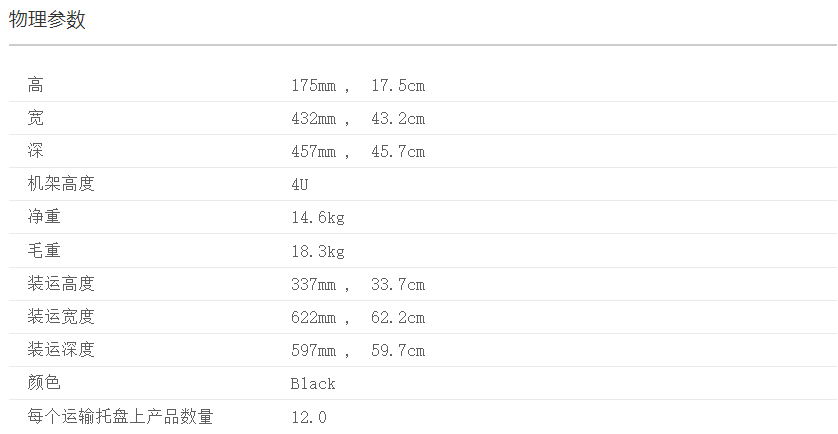Click the Black color value
Screen dimensions: 838x434
point(313,384)
